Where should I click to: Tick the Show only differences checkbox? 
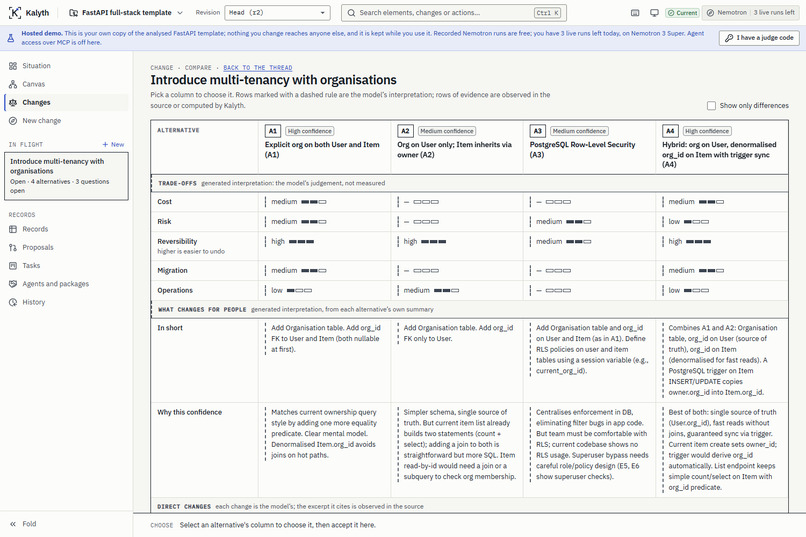pos(711,105)
